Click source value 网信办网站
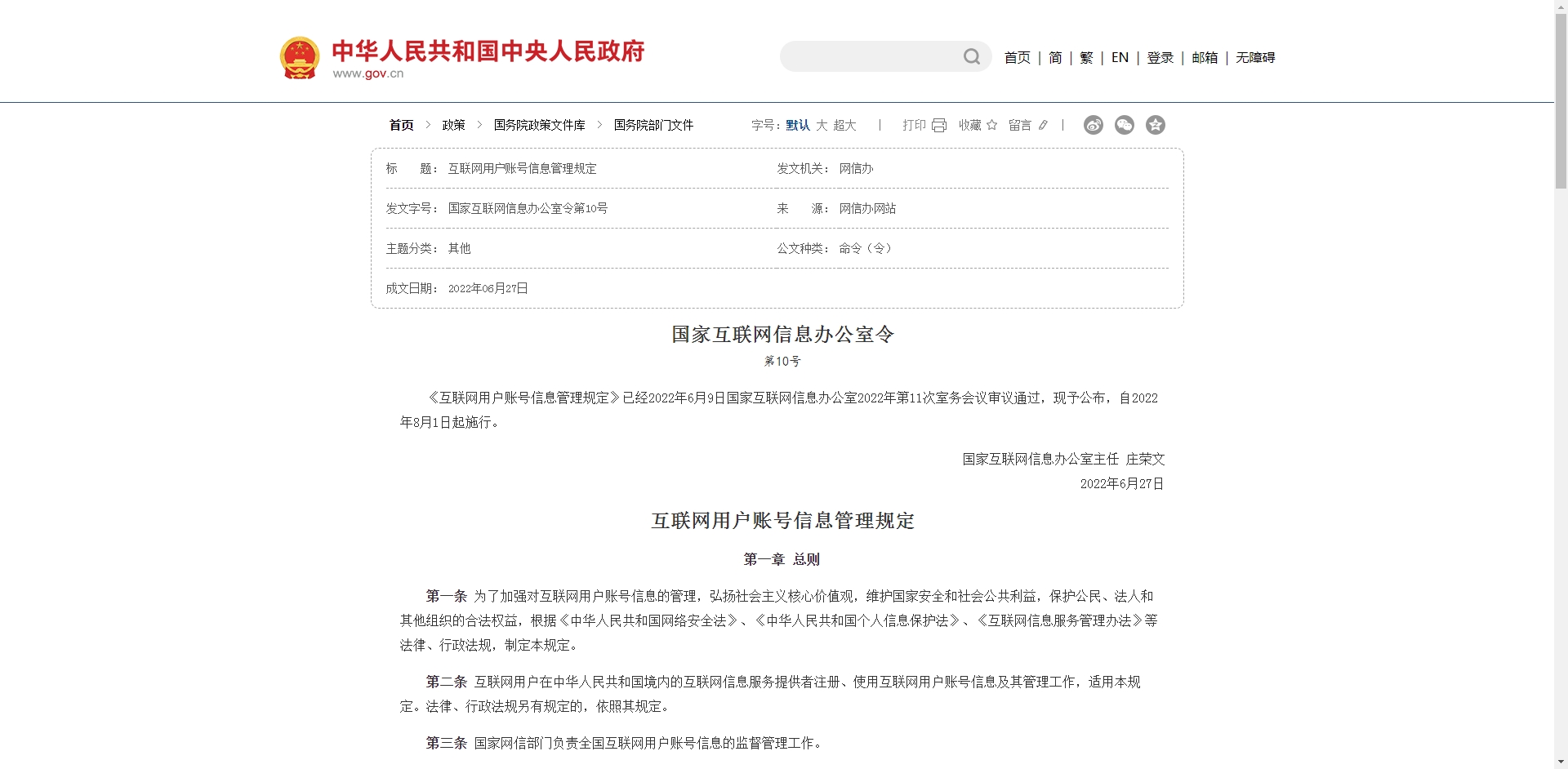1568x769 pixels. 867,208
